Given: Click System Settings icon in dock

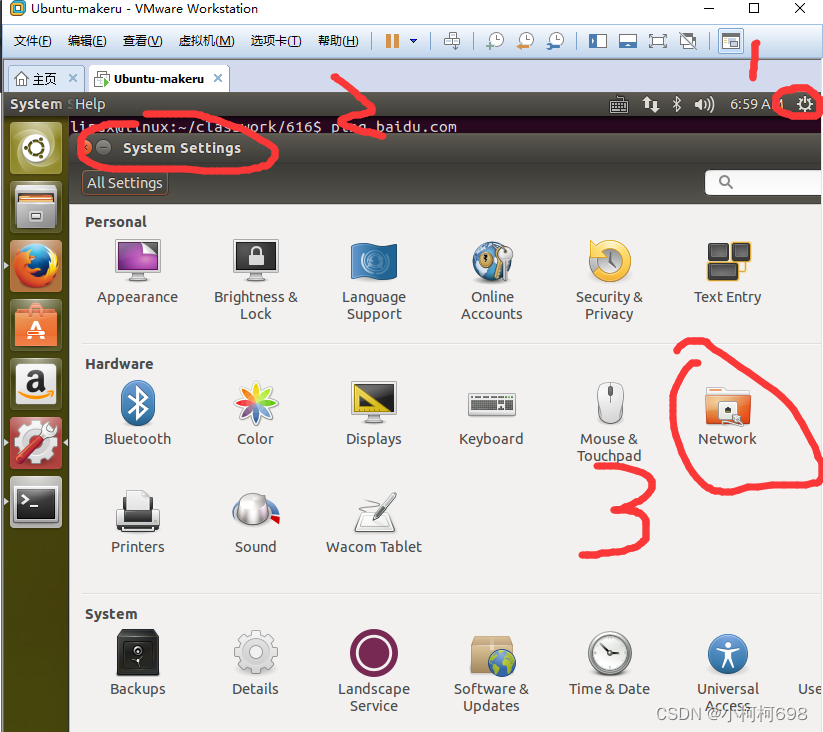Looking at the screenshot, I should pyautogui.click(x=36, y=443).
